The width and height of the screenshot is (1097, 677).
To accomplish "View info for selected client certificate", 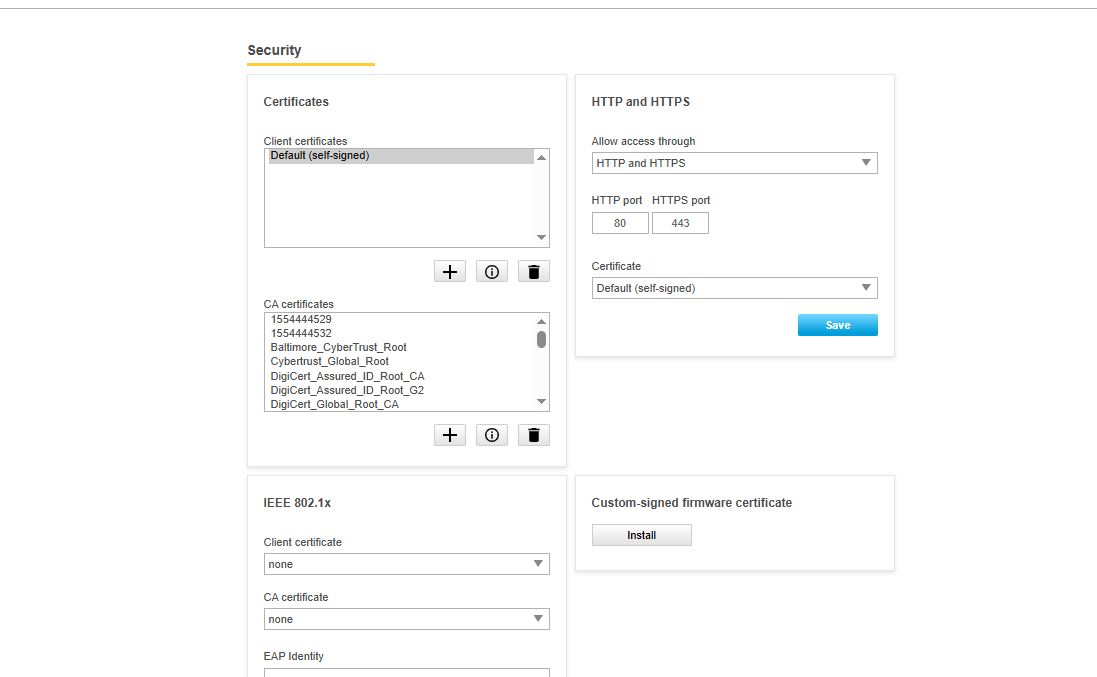I will pyautogui.click(x=492, y=271).
